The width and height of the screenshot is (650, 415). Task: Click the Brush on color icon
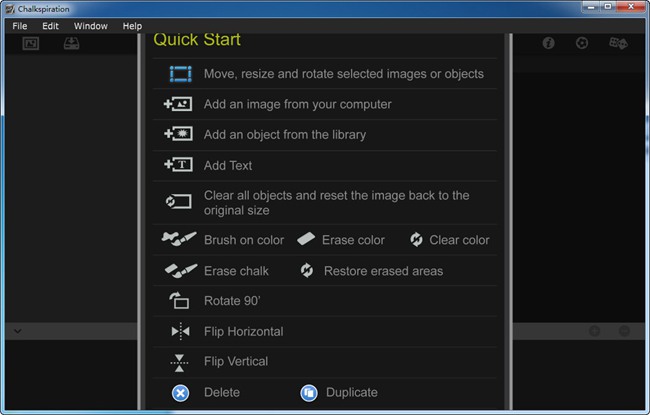point(179,240)
